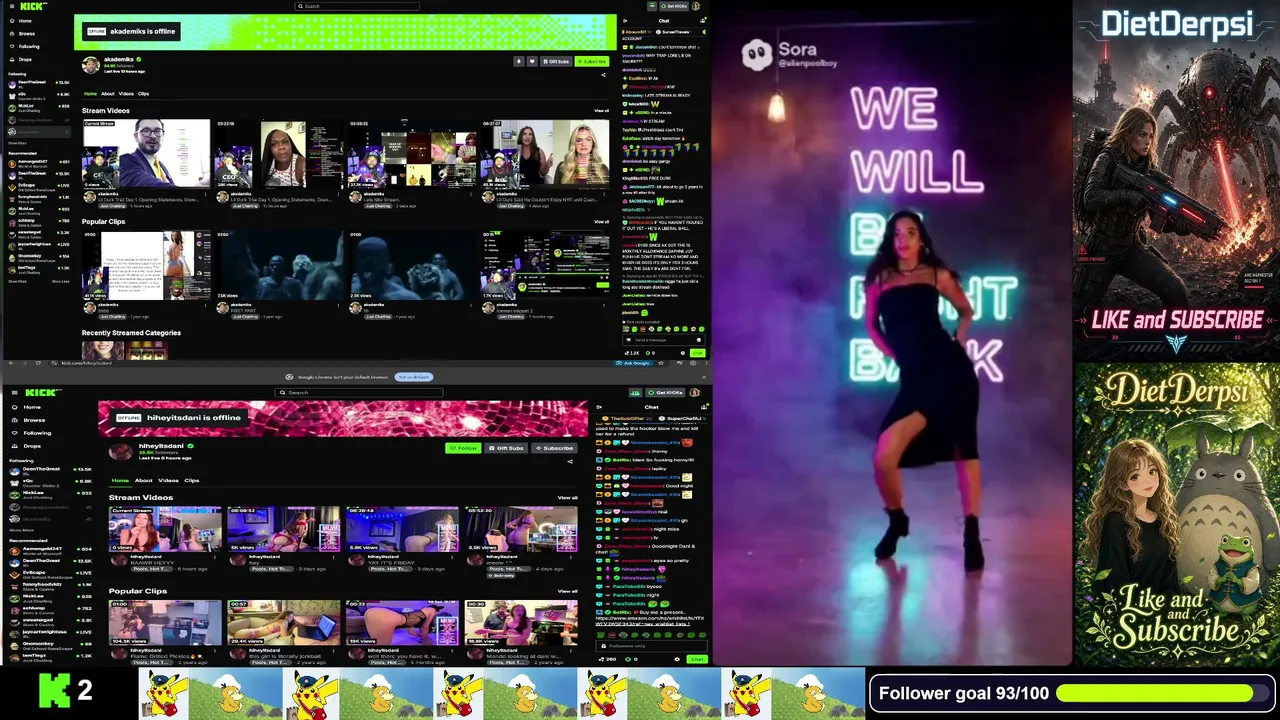
Task: Open hiheyitsdani 104.3K views popular clip
Action: (165, 622)
